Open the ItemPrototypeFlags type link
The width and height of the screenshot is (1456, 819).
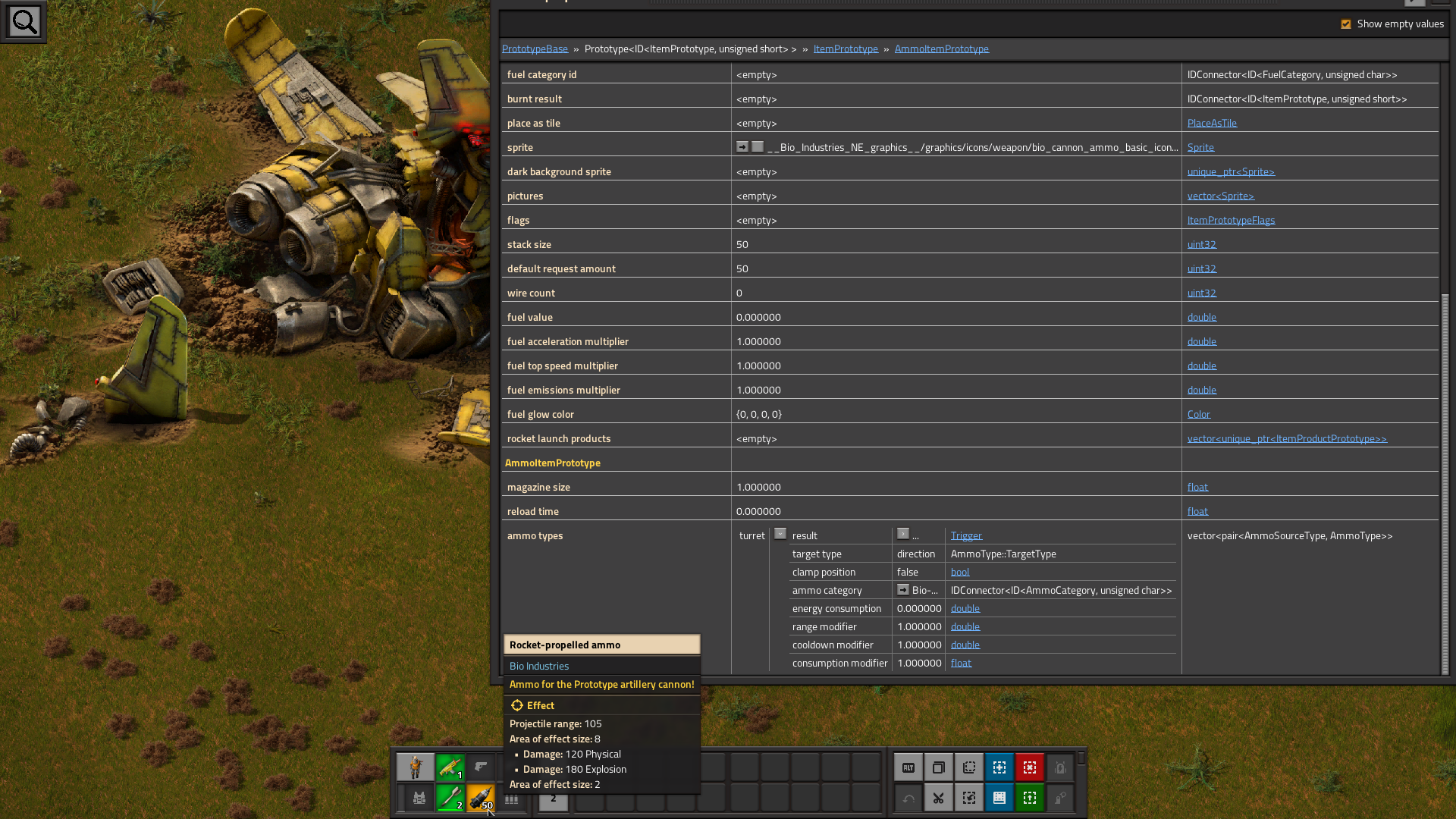pos(1231,220)
